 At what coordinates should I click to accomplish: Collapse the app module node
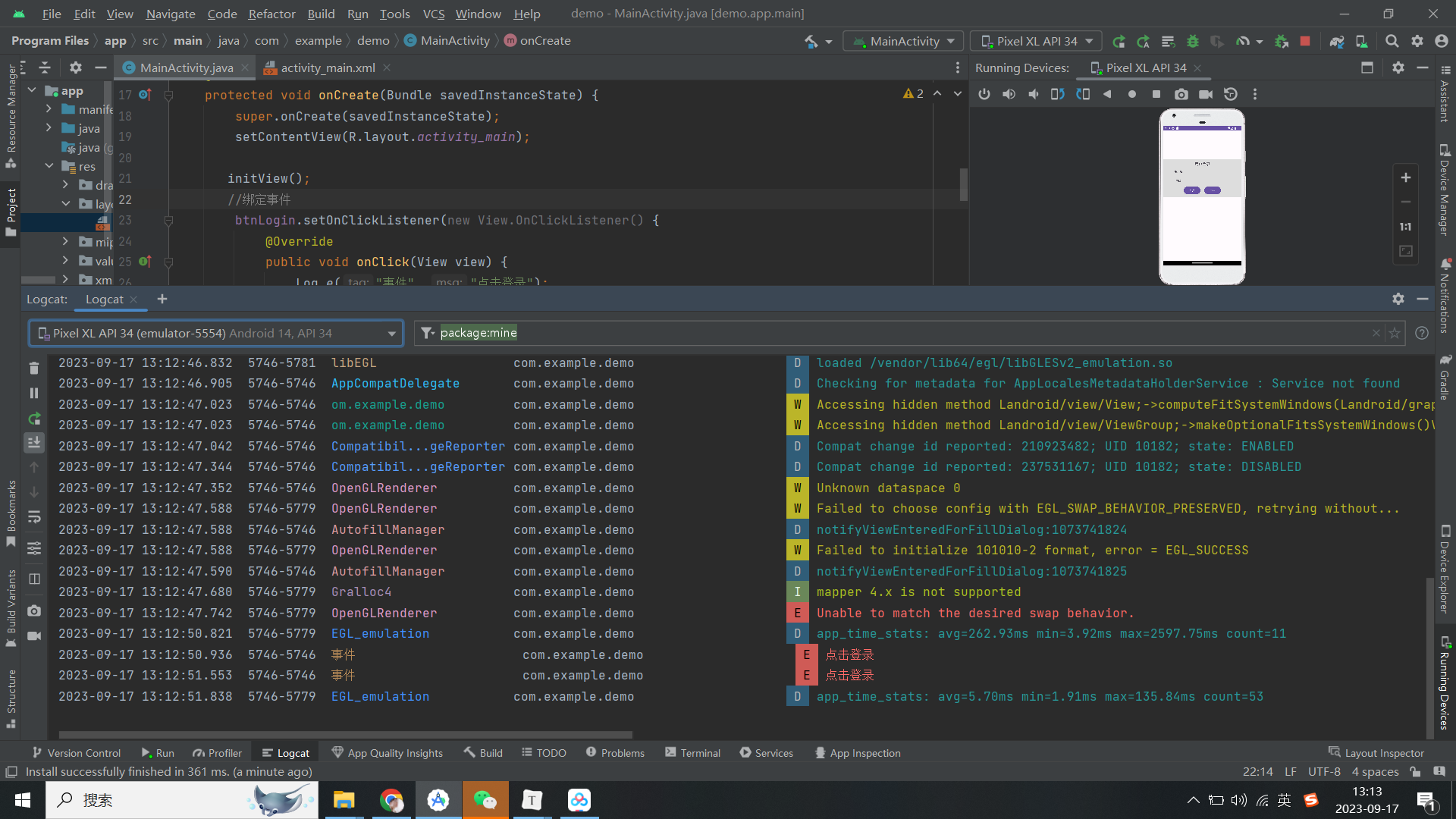click(x=32, y=90)
